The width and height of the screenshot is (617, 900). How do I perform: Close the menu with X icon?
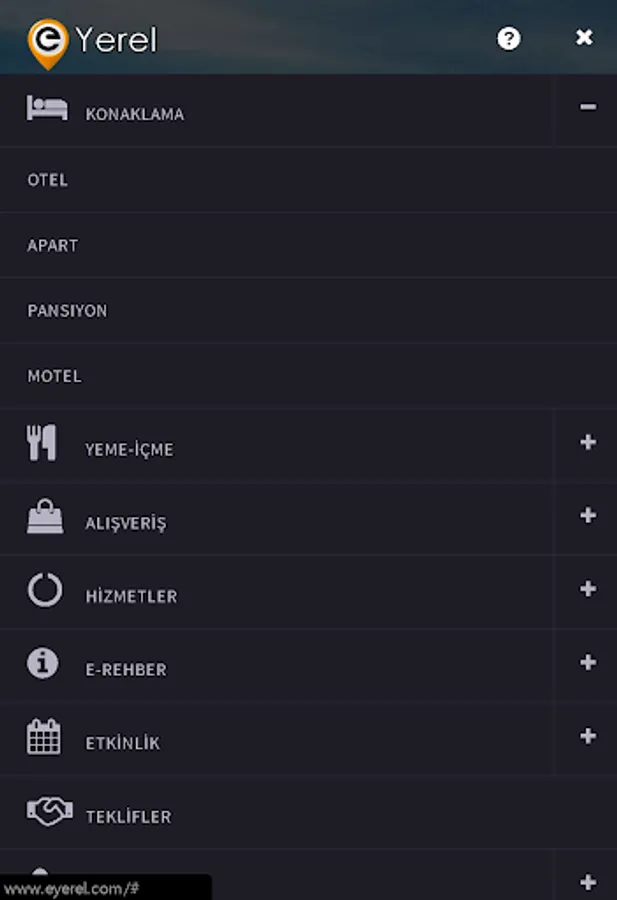584,37
